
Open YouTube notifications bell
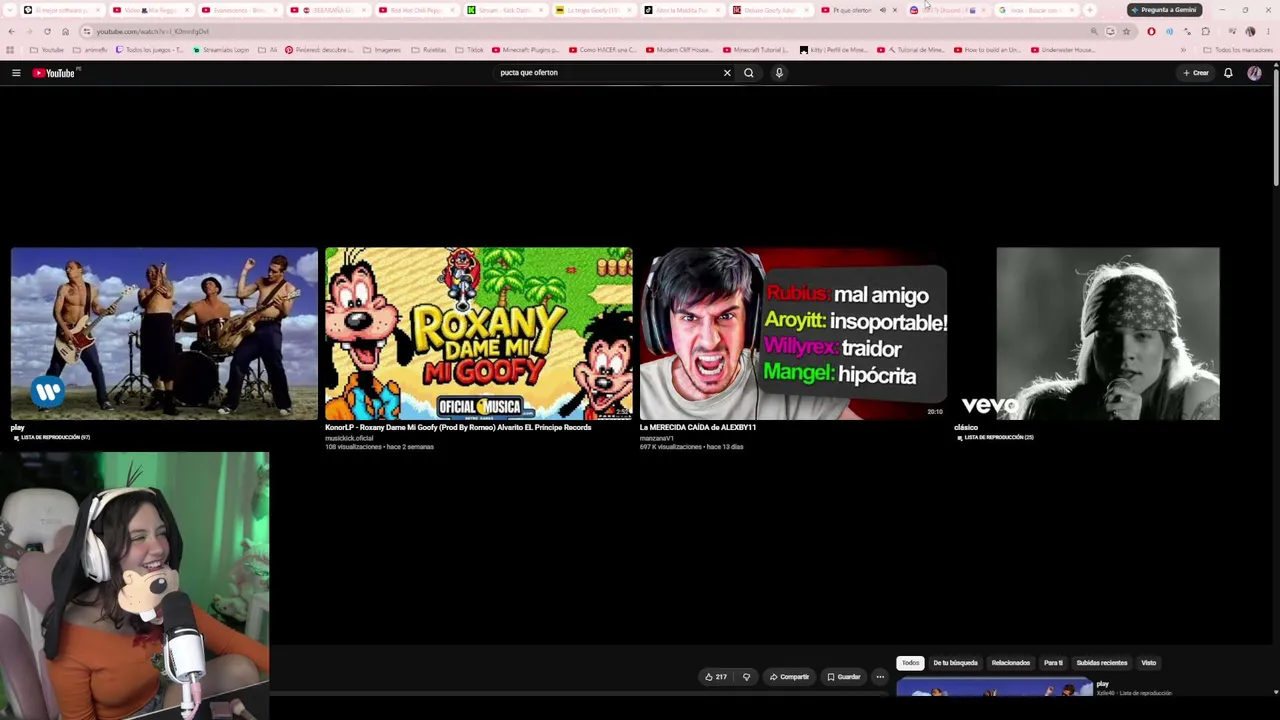[1228, 73]
